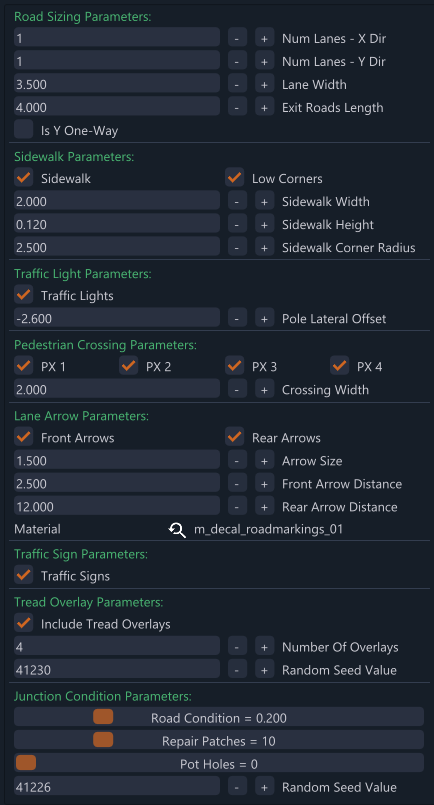Decrease Exit Roads Length with minus
The image size is (434, 805).
[x=237, y=107]
